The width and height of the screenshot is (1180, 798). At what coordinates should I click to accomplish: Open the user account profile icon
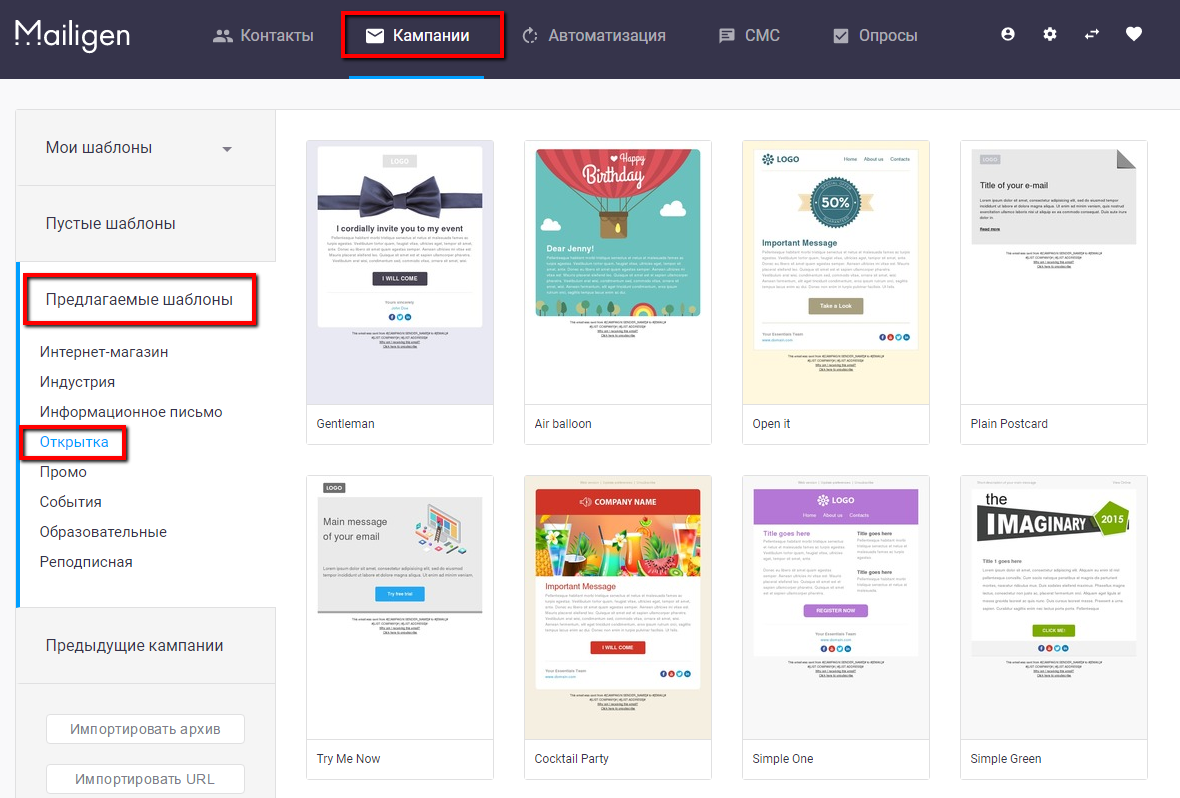[1008, 34]
